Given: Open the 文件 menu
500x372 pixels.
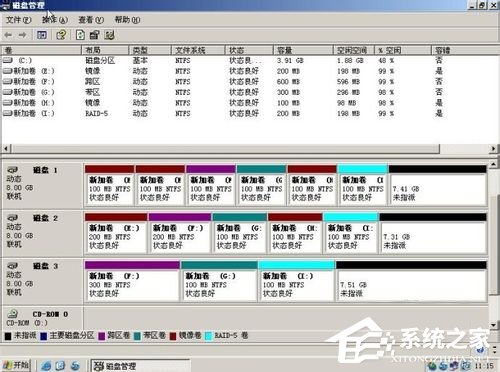Looking at the screenshot, I should 19,20.
